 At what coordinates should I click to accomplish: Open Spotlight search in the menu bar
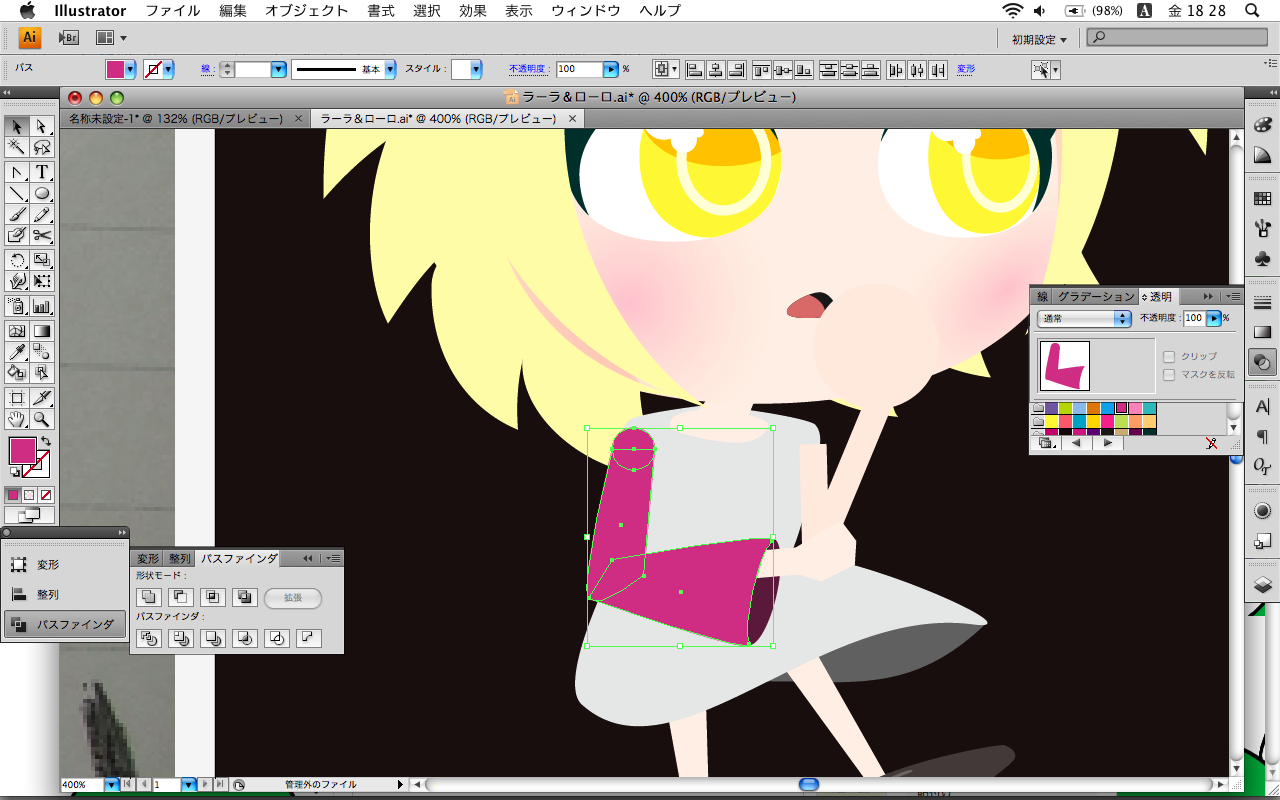click(x=1252, y=11)
